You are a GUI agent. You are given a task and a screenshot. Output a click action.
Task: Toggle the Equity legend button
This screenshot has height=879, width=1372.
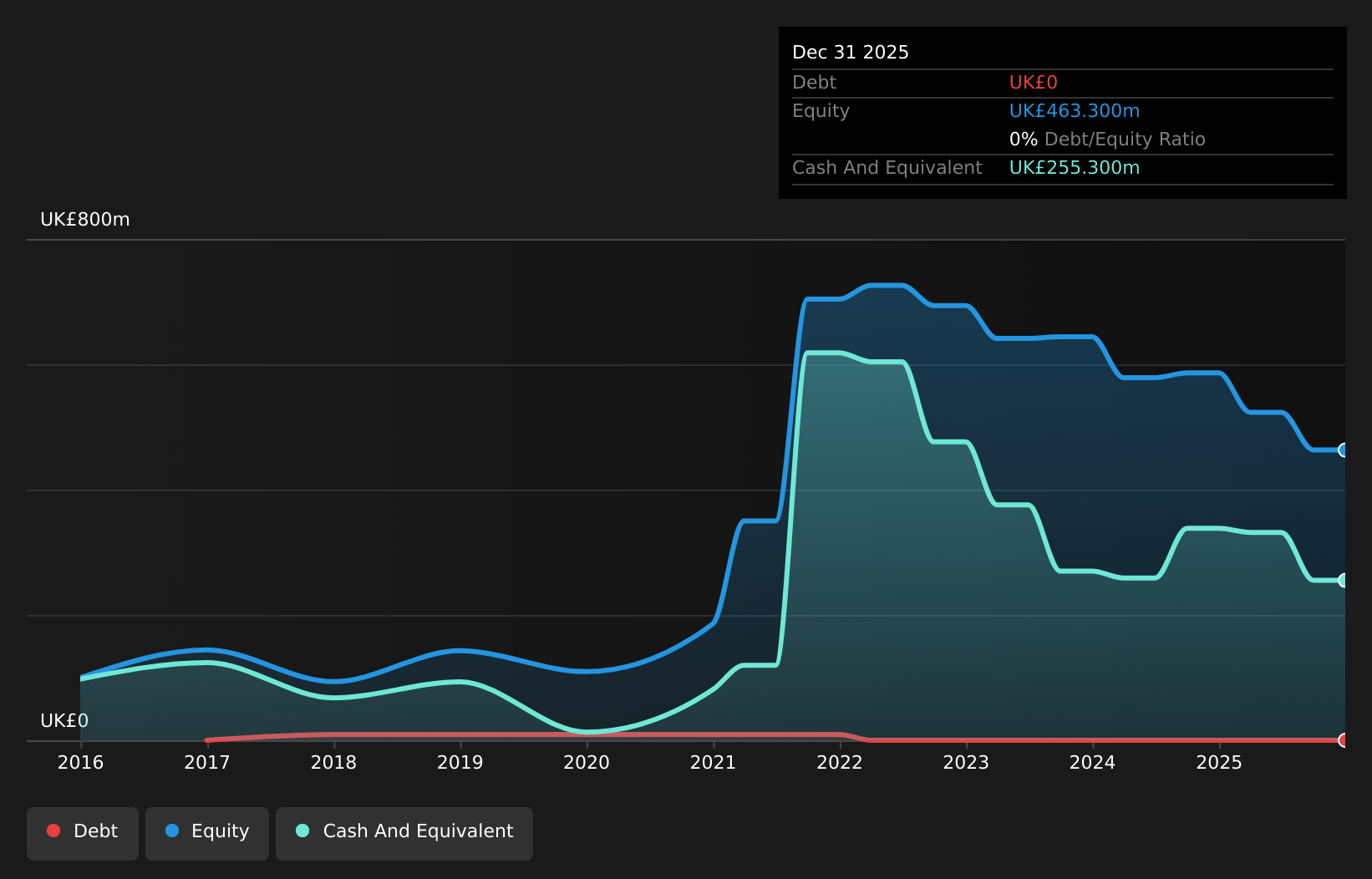(x=207, y=833)
